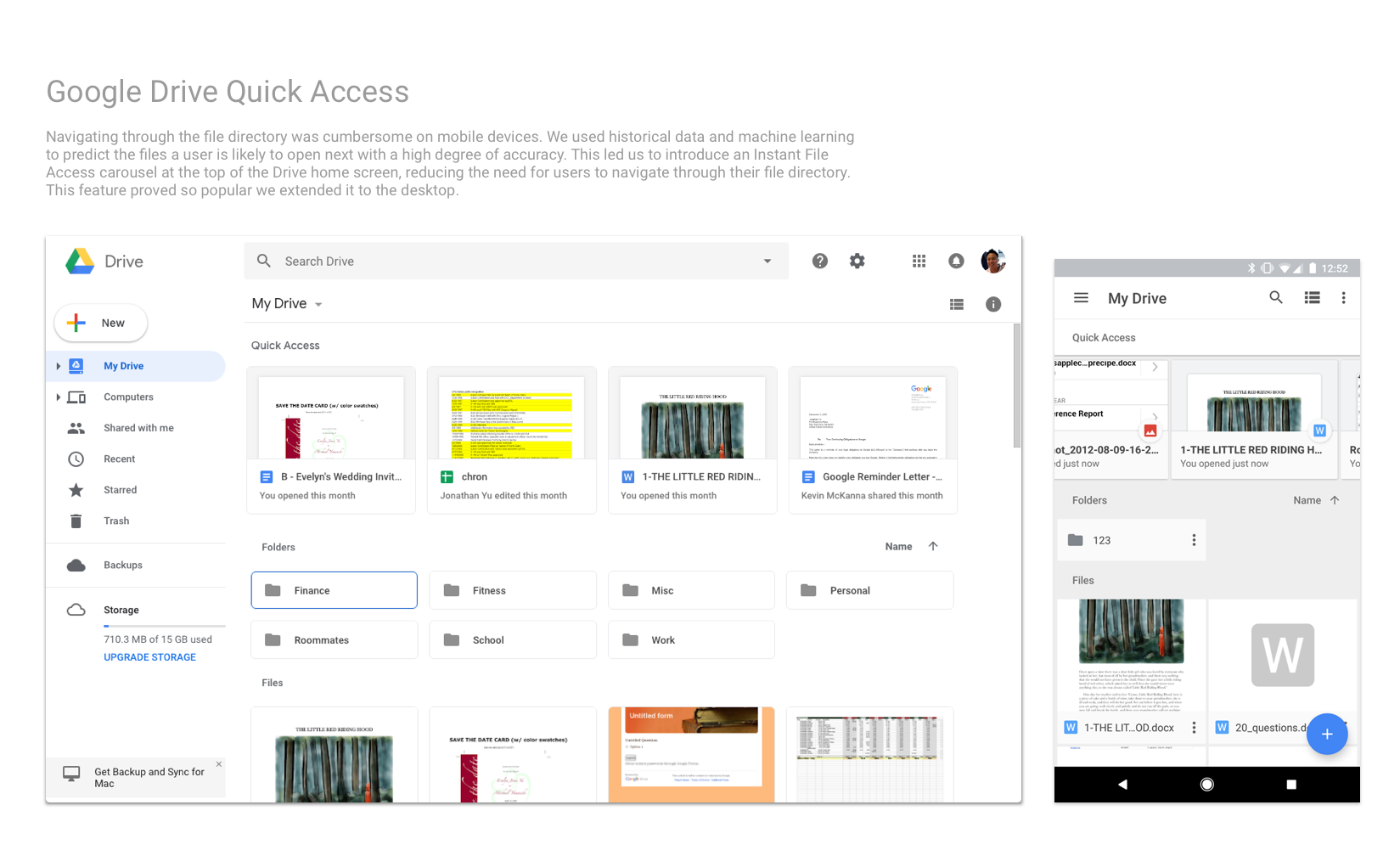Open the notifications bell icon

click(956, 261)
